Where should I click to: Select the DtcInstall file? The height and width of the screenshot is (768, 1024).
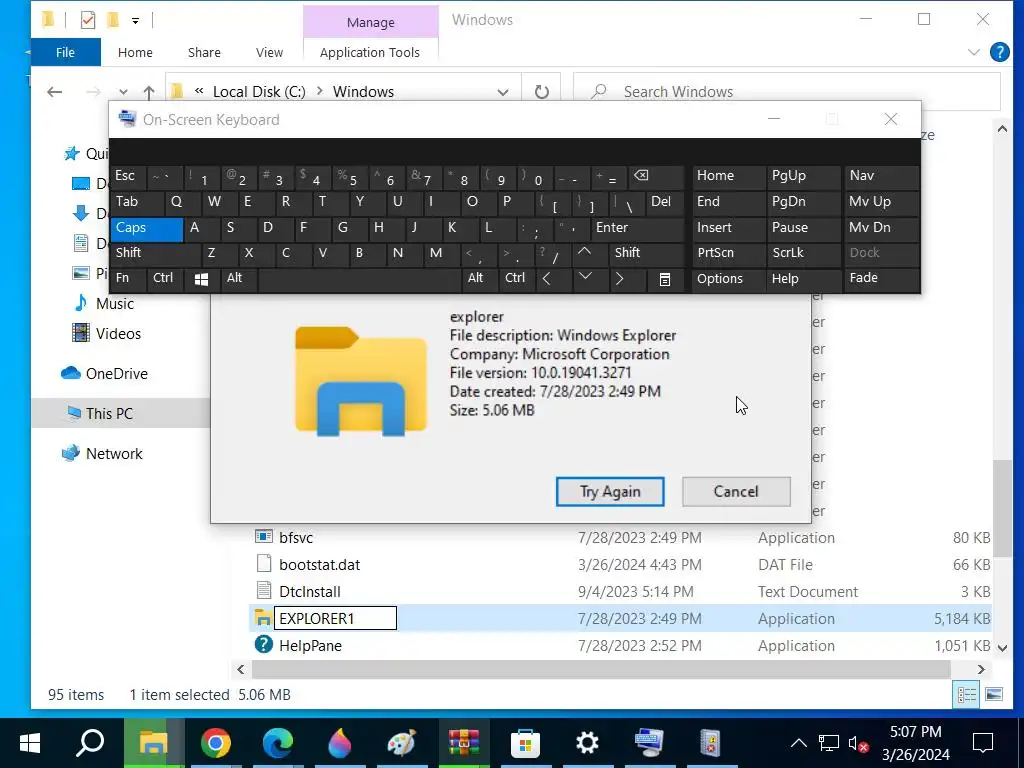click(310, 592)
